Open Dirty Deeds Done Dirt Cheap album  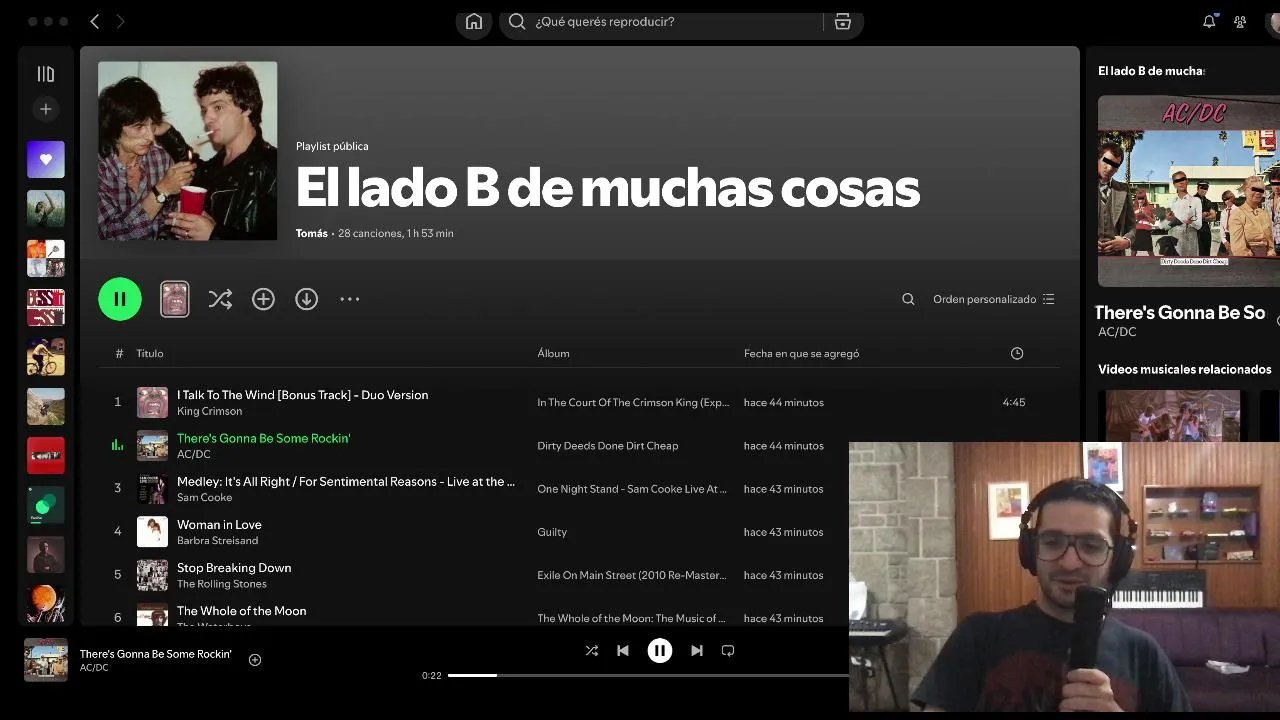coord(607,445)
